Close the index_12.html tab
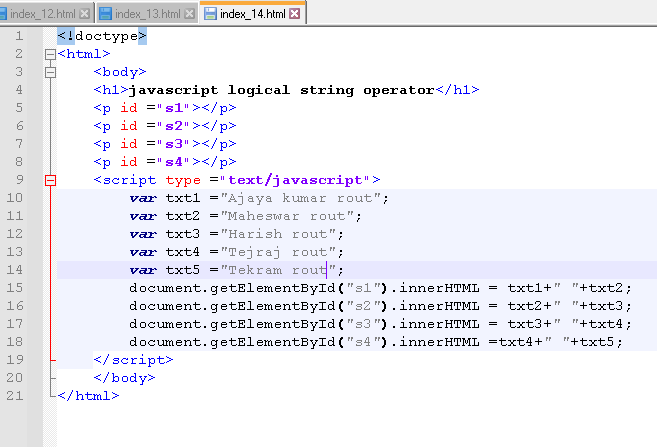This screenshot has width=657, height=447. [x=84, y=14]
